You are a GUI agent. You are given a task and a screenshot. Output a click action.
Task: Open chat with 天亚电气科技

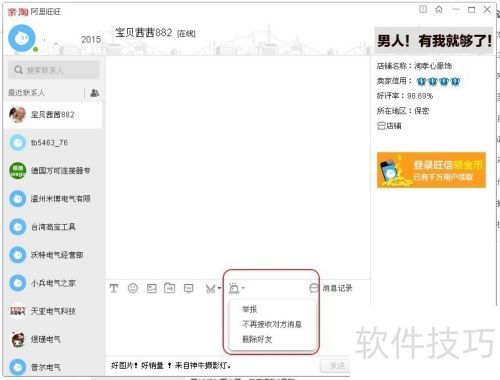point(53,311)
